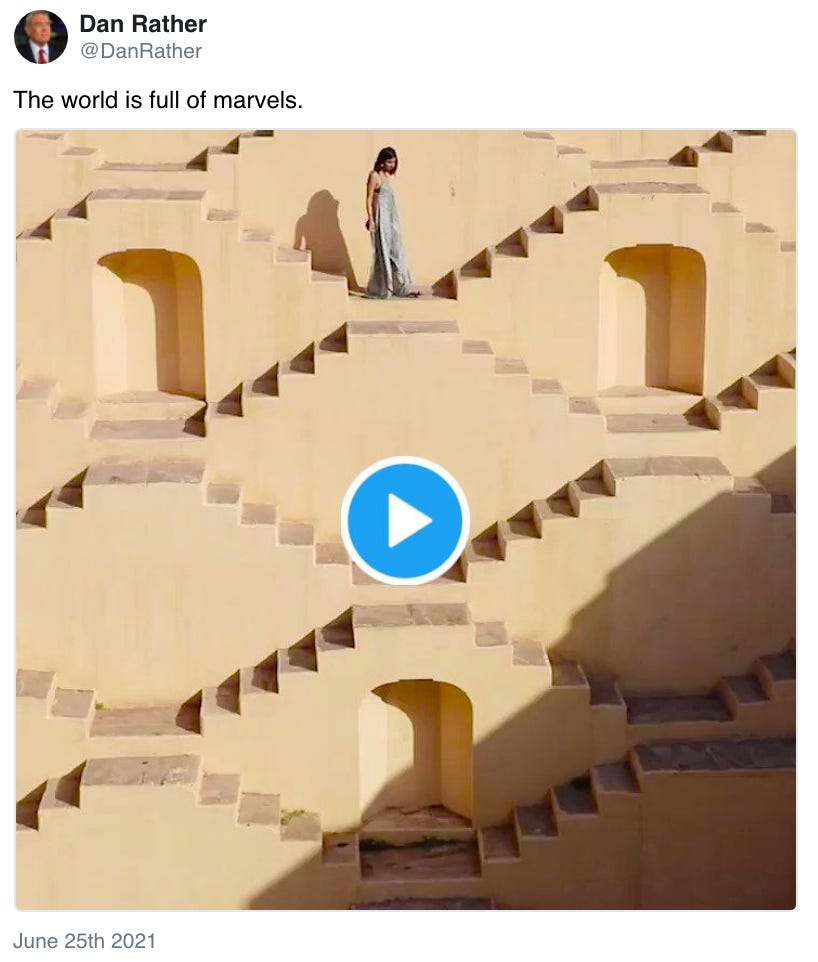
Task: Click the red tie in the avatar photo
Action: [x=42, y=55]
